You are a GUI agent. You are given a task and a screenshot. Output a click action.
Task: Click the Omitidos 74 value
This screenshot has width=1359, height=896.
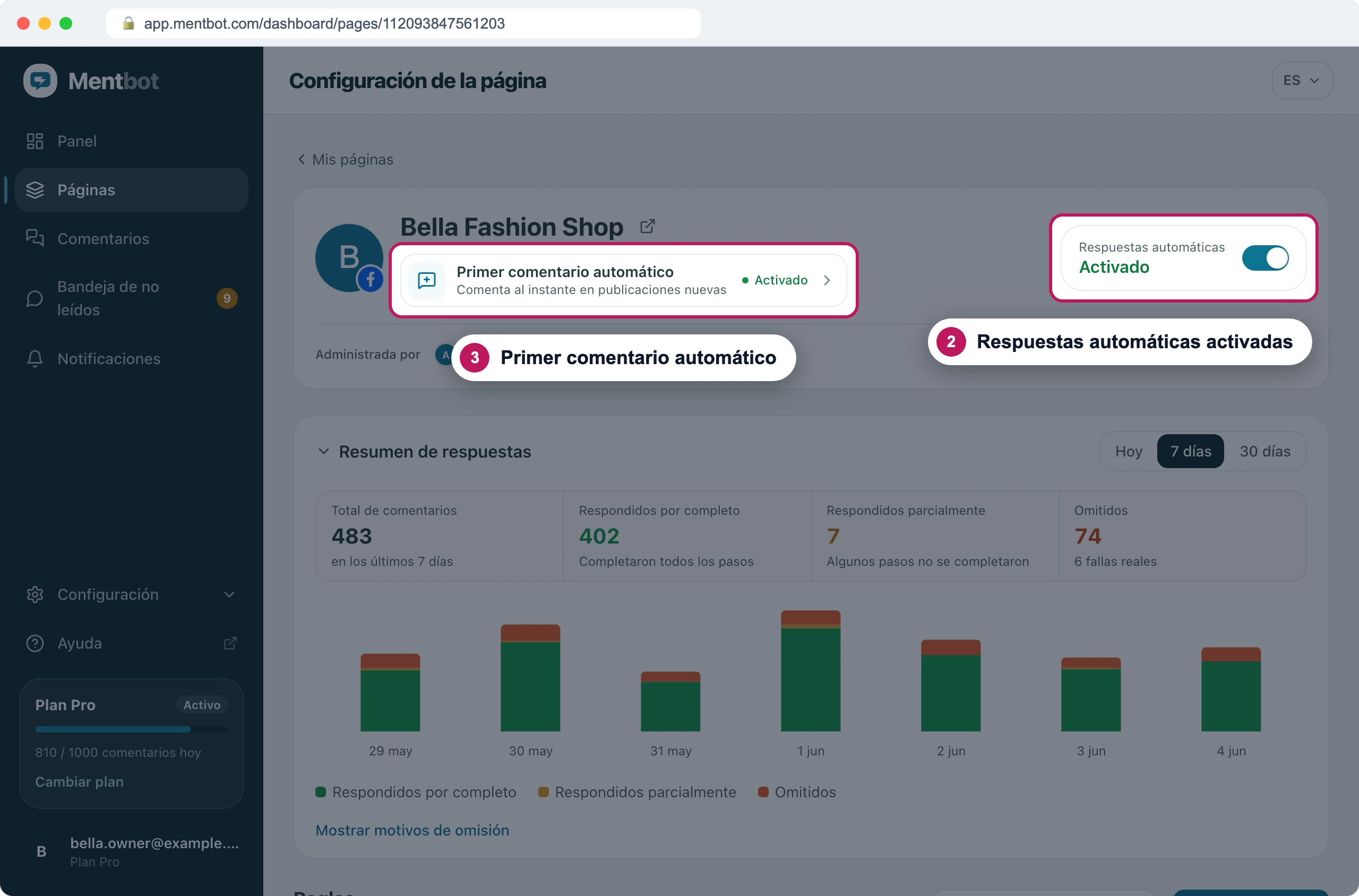pos(1088,536)
